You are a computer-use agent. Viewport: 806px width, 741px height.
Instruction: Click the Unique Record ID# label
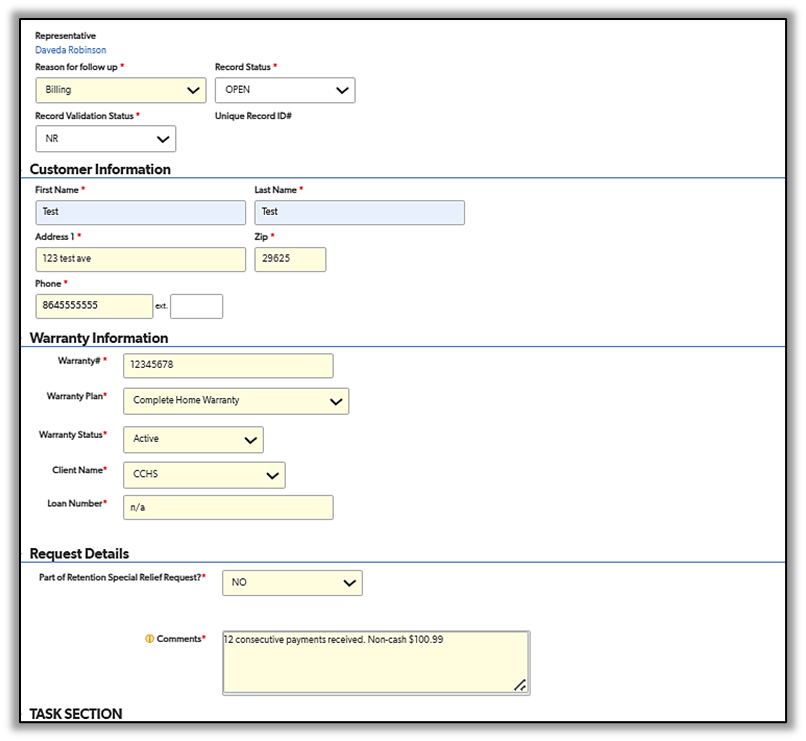point(253,116)
